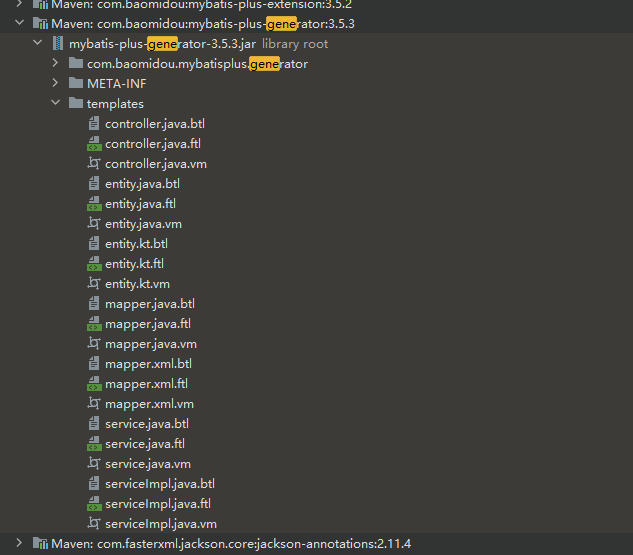Click the controller.java.ftl FreeMarker icon

[x=94, y=143]
